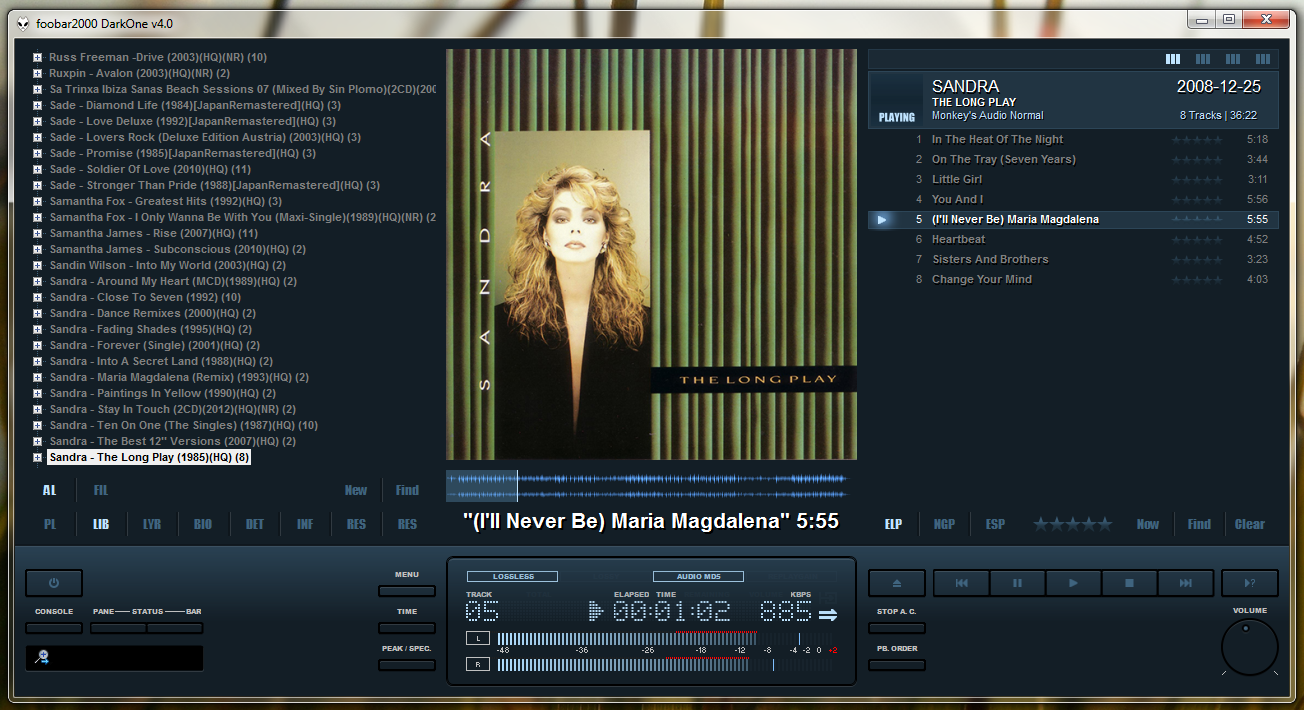Image resolution: width=1304 pixels, height=710 pixels.
Task: Click the magnifier search icon in black box
Action: click(42, 657)
